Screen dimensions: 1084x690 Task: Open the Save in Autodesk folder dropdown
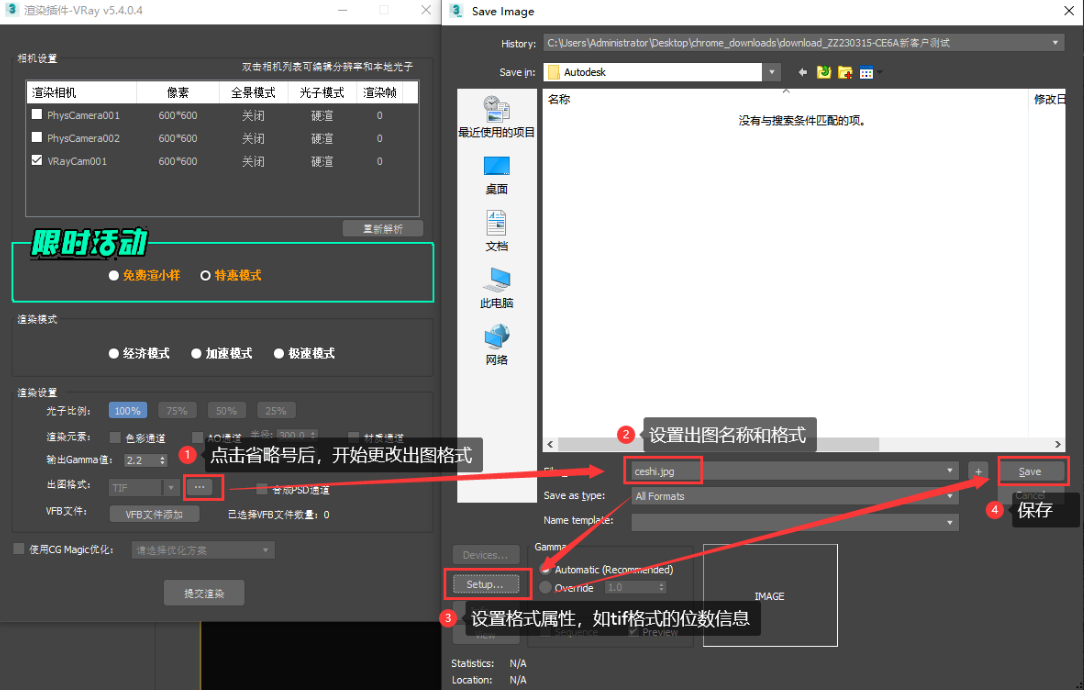pyautogui.click(x=772, y=72)
